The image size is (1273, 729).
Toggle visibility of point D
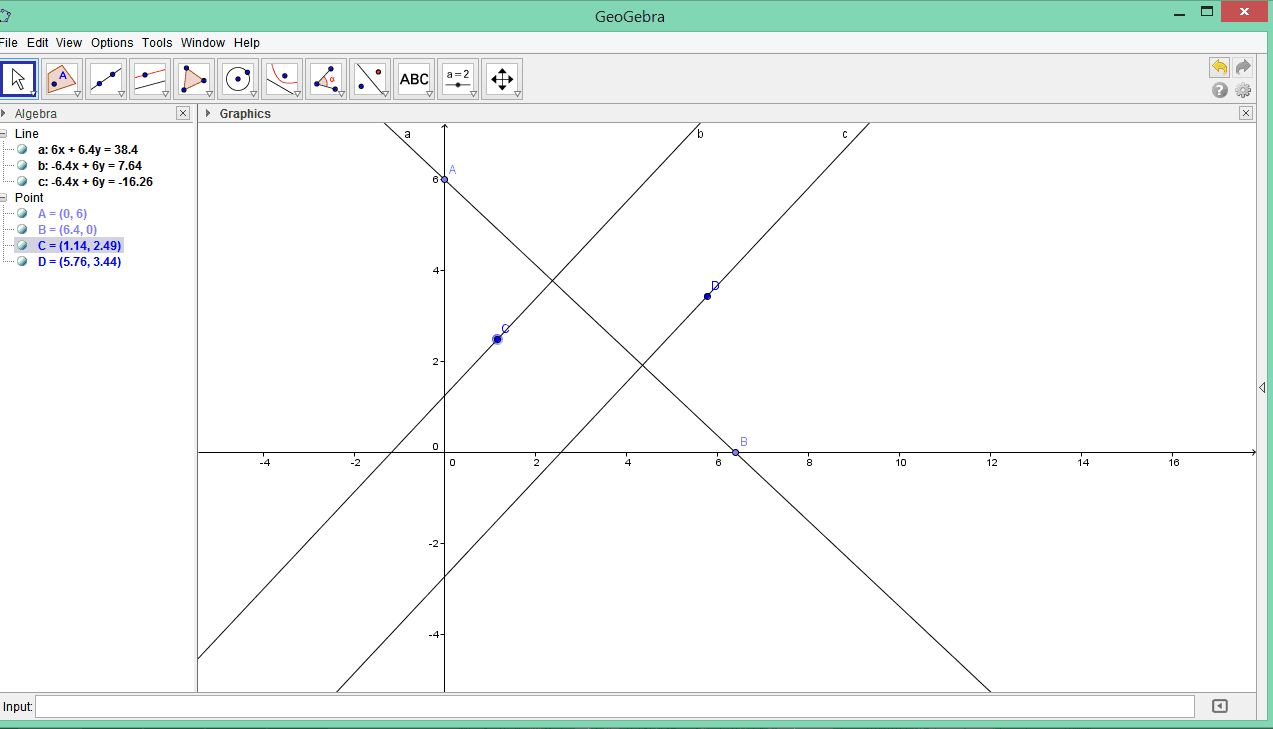[22, 261]
